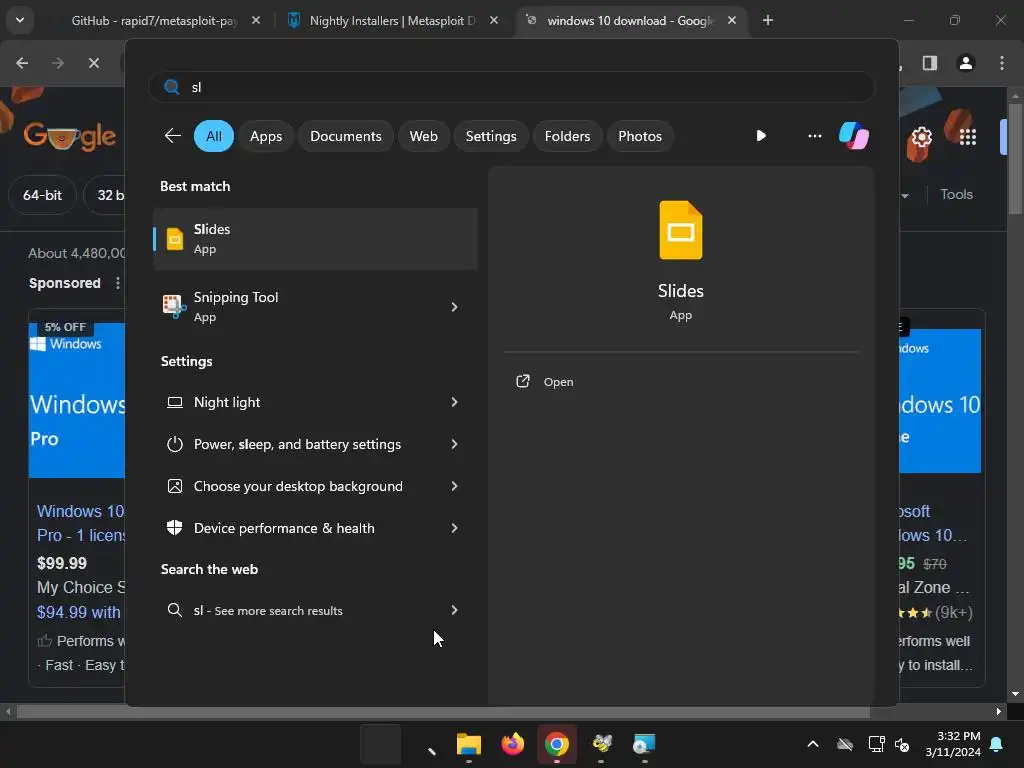Click the vertical page scrollbar thumb

1015,158
